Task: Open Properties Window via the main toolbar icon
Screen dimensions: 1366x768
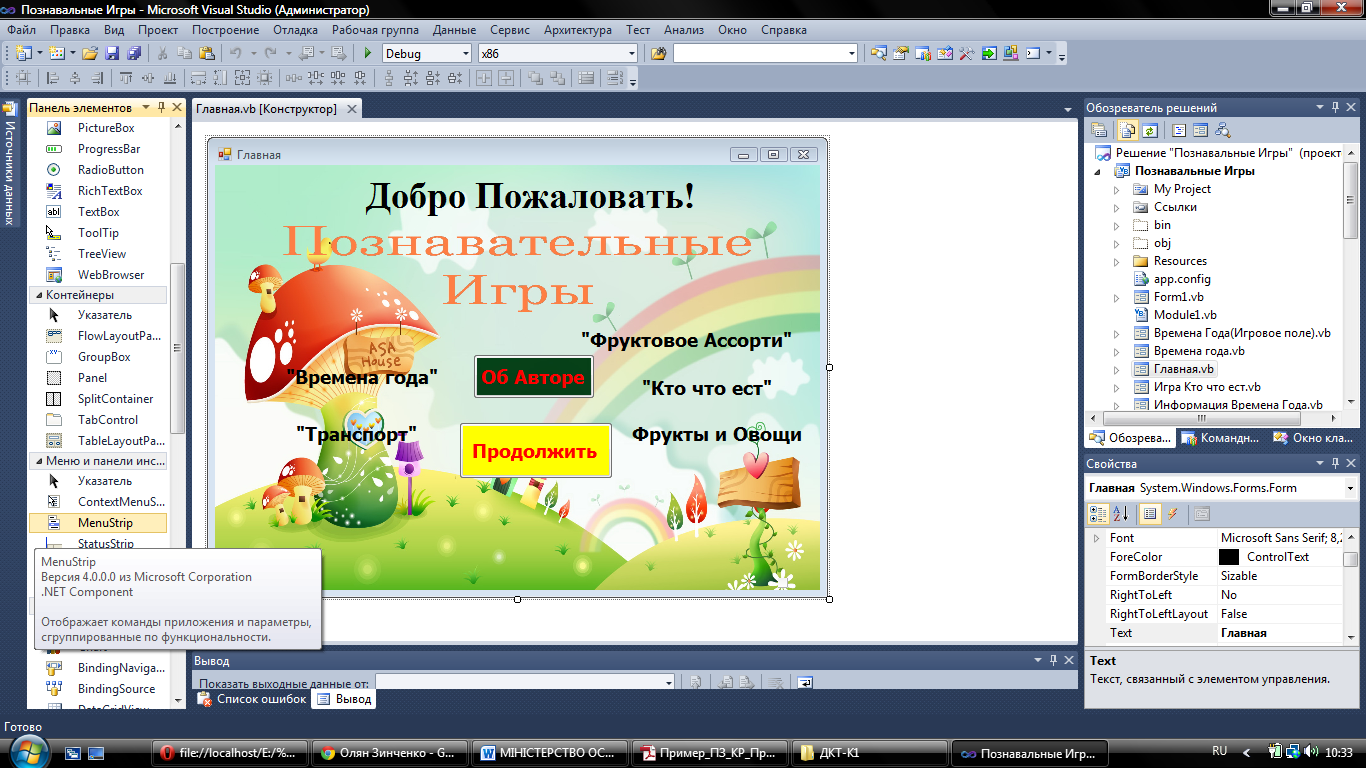Action: pyautogui.click(x=900, y=53)
